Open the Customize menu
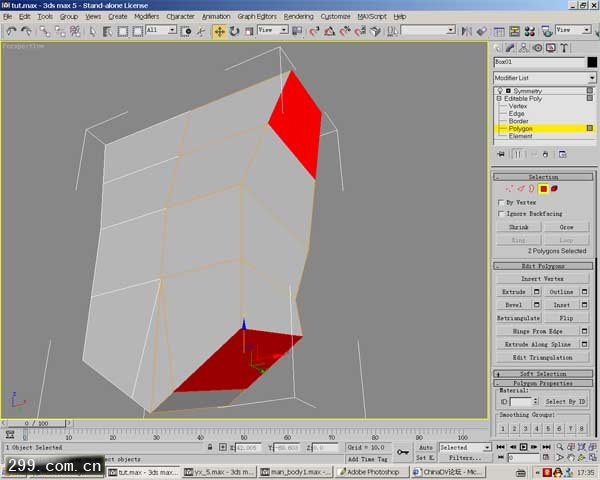This screenshot has height=480, width=600. pos(335,16)
